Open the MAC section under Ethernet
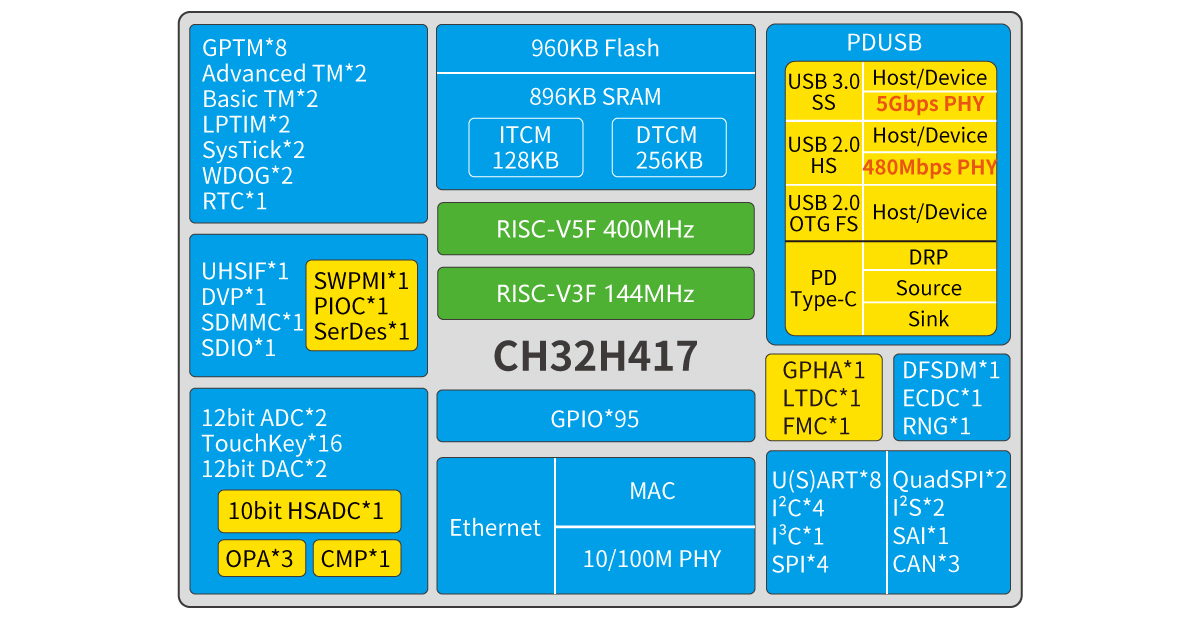 655,491
